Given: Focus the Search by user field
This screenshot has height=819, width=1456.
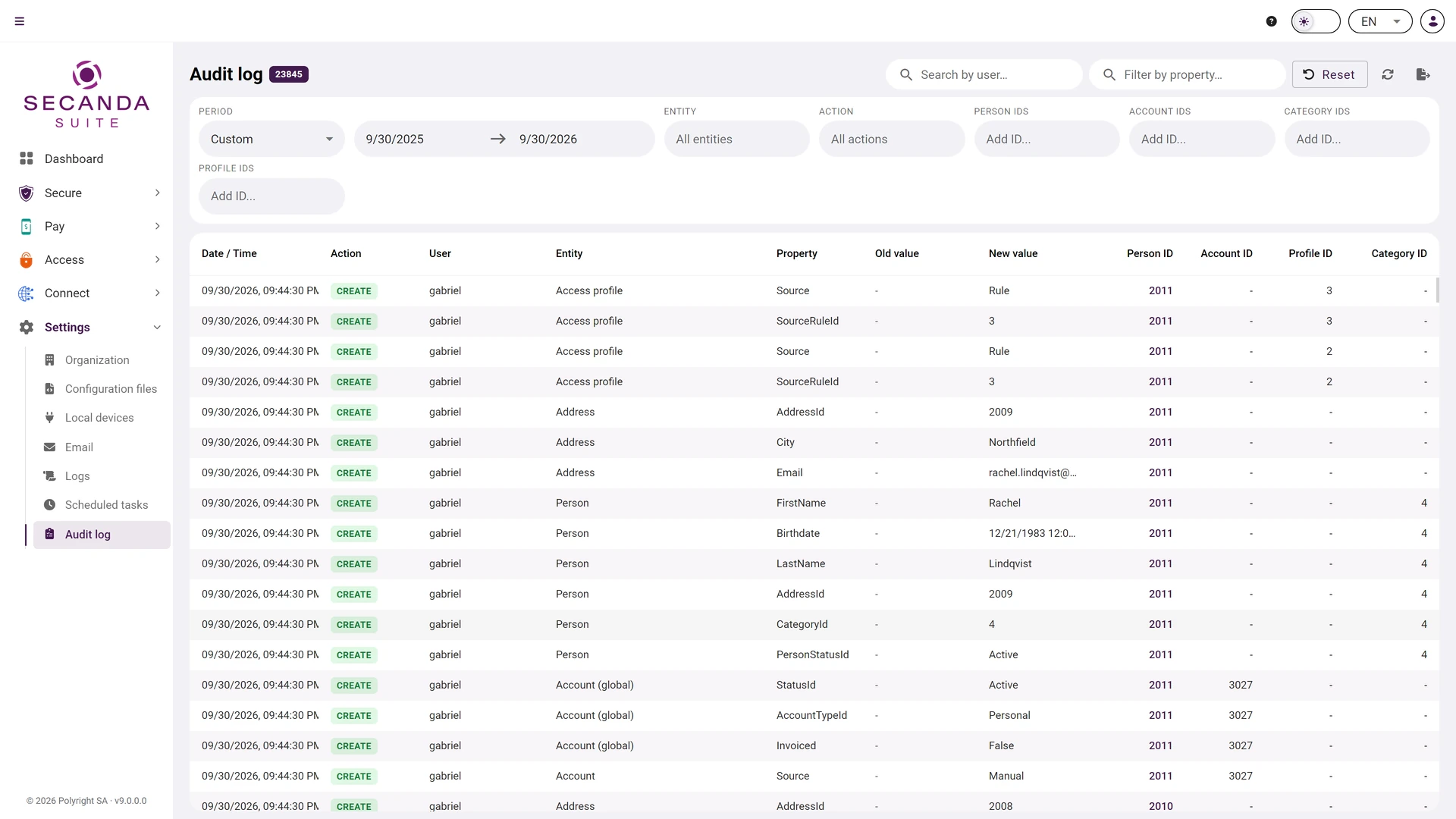Looking at the screenshot, I should (x=984, y=74).
